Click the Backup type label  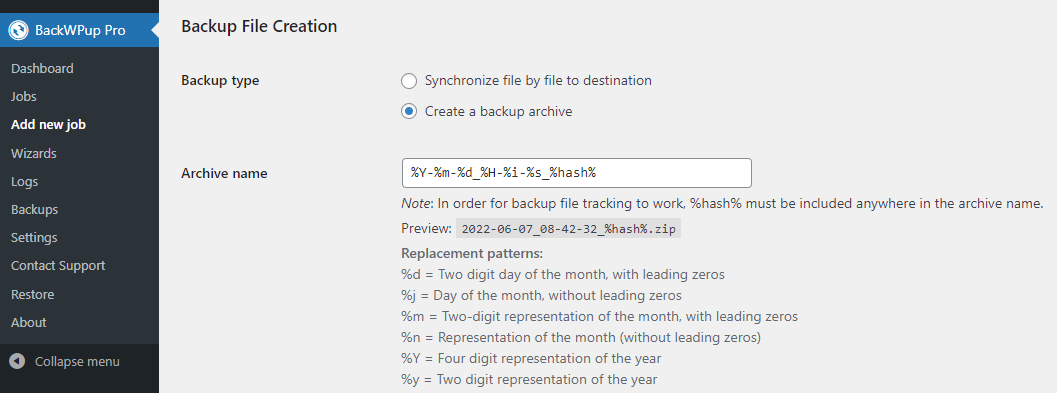tap(220, 81)
